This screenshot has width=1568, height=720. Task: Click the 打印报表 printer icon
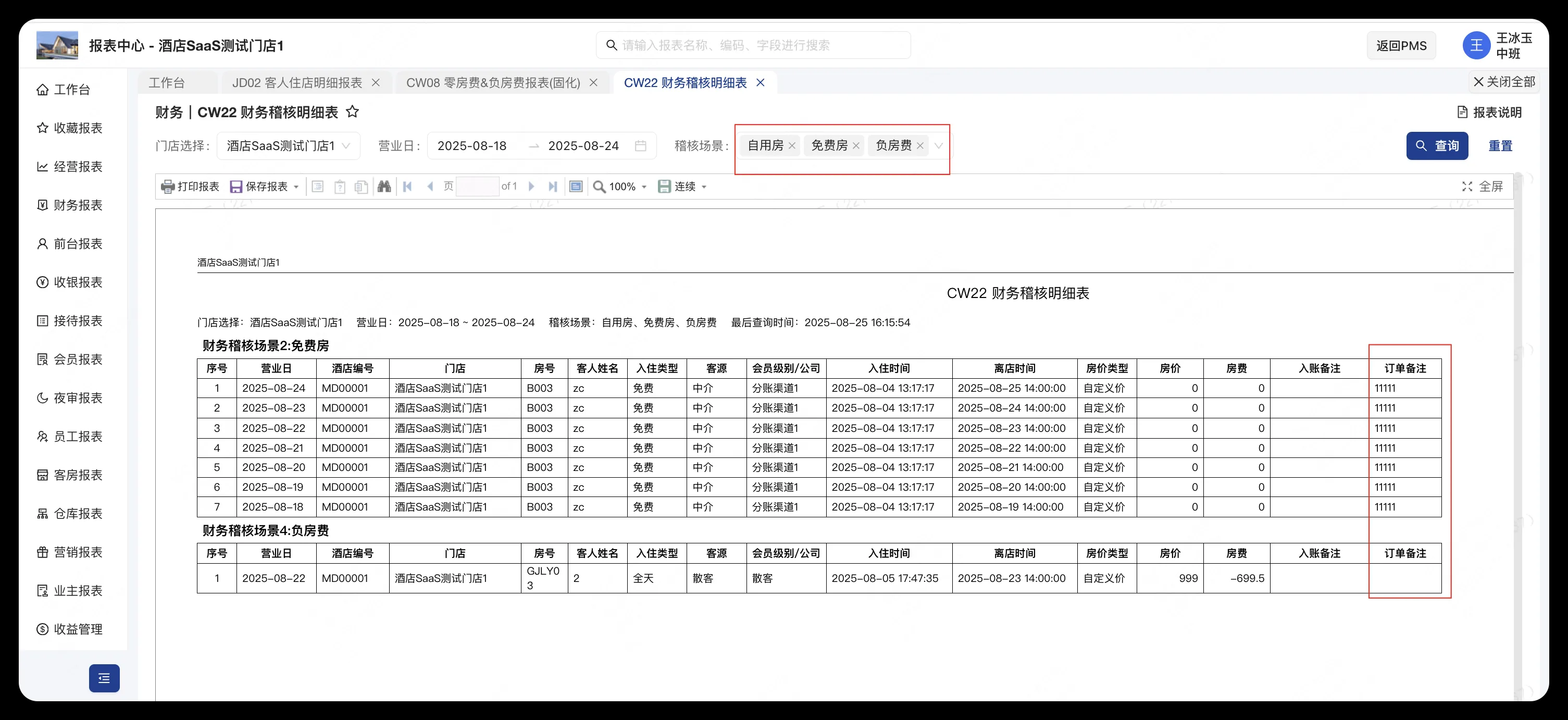coord(167,186)
